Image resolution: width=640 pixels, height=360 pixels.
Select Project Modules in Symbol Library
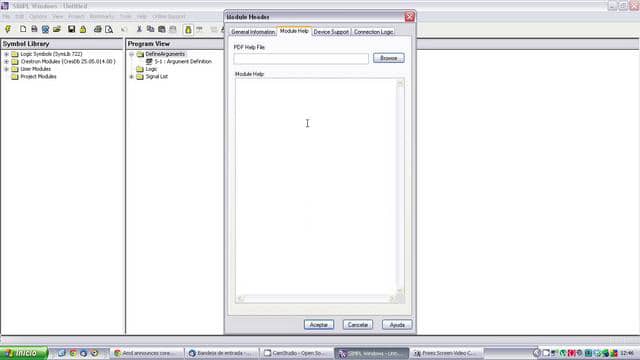(38, 77)
